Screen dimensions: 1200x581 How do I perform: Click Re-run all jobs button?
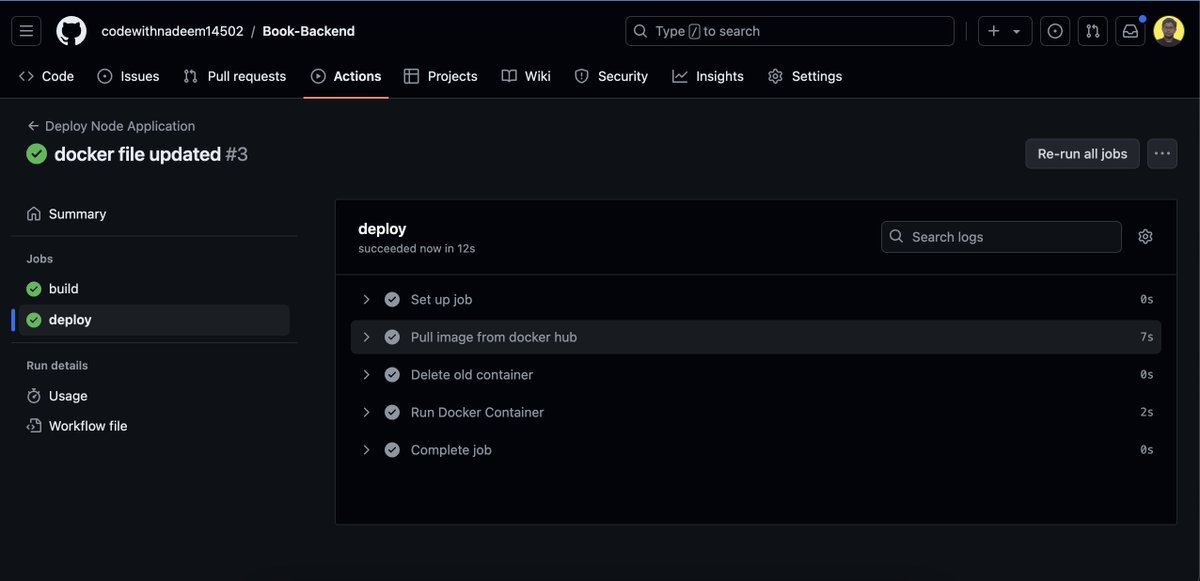click(x=1082, y=154)
